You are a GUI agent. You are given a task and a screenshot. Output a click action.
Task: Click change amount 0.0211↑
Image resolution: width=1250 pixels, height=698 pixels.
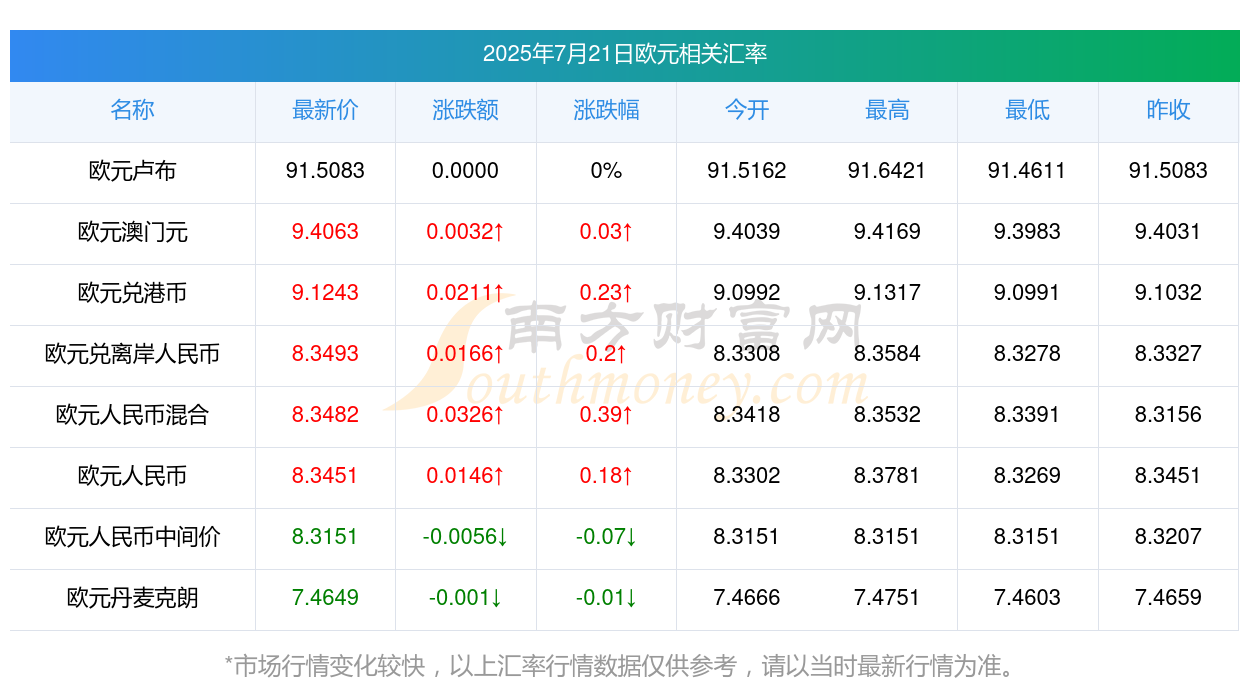click(x=465, y=293)
